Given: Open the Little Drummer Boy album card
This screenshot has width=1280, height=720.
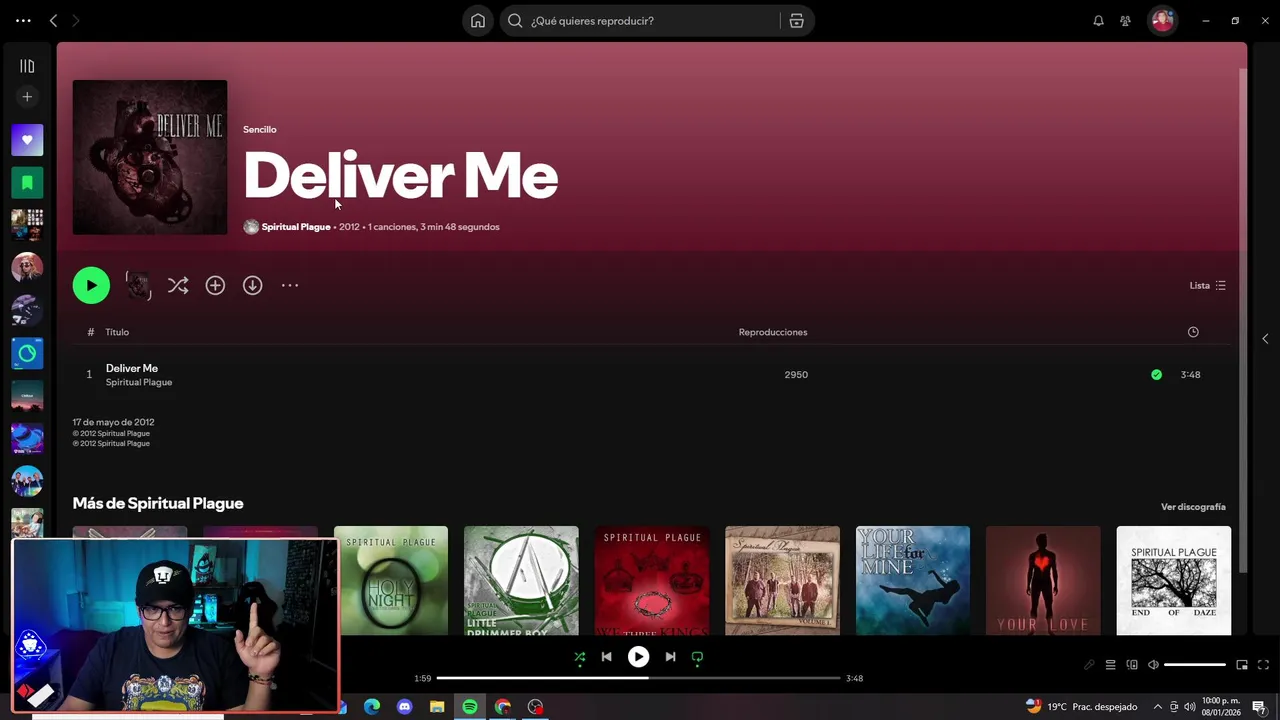Looking at the screenshot, I should [x=521, y=581].
